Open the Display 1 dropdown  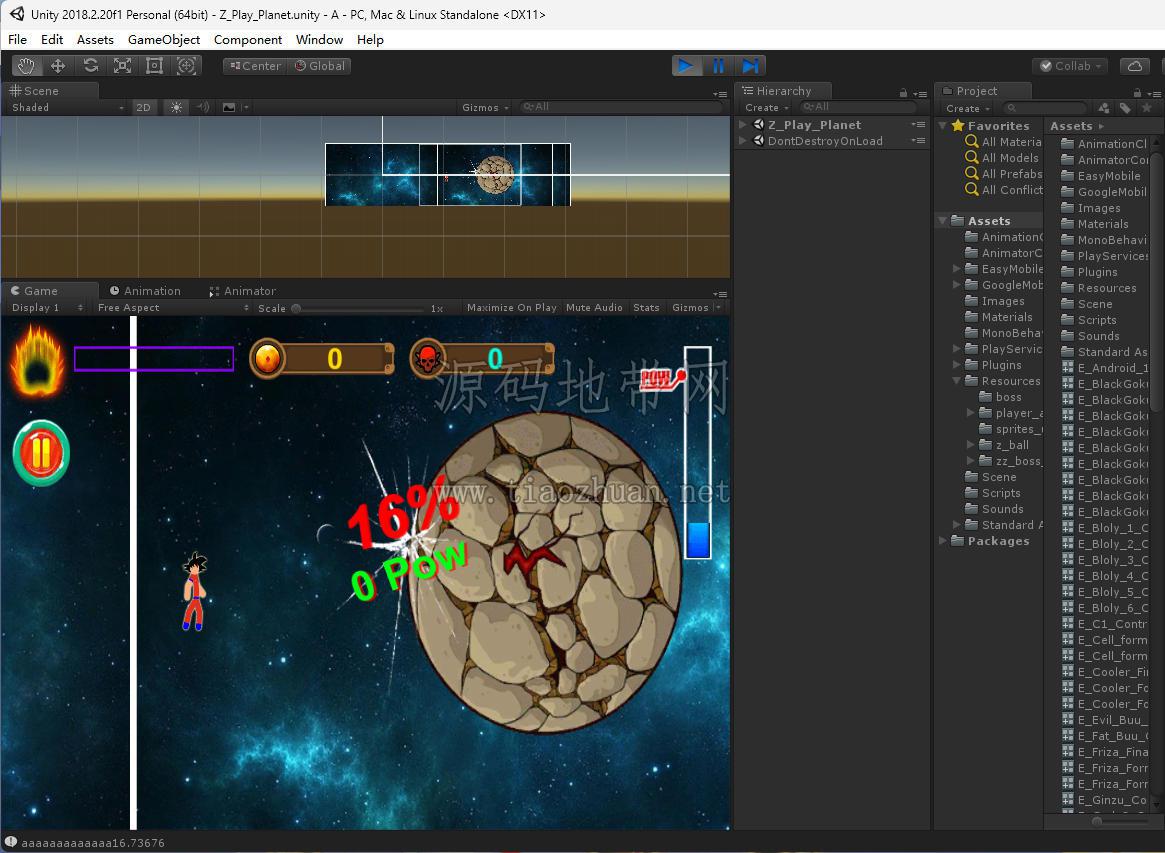47,308
